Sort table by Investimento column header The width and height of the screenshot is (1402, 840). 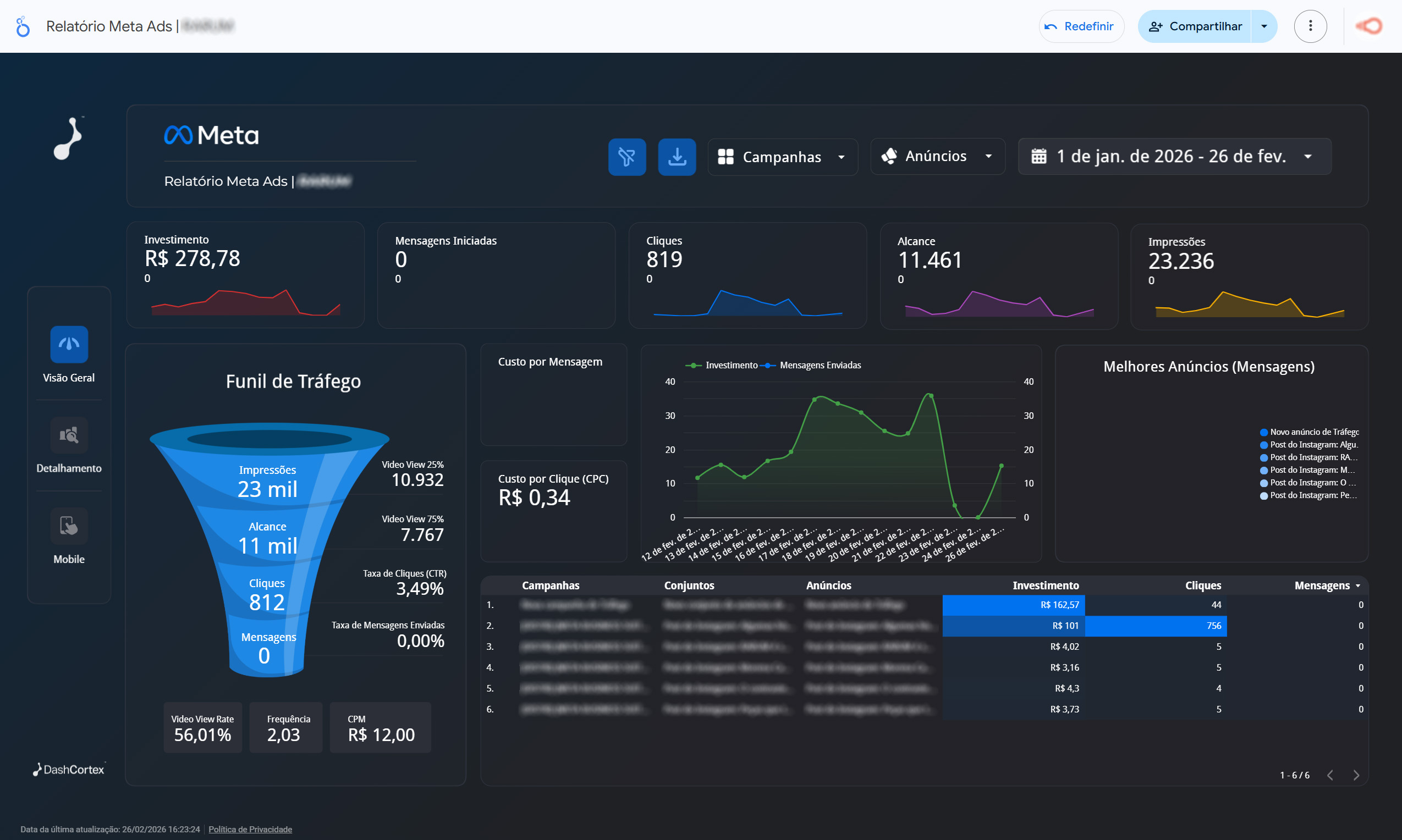pos(1045,585)
